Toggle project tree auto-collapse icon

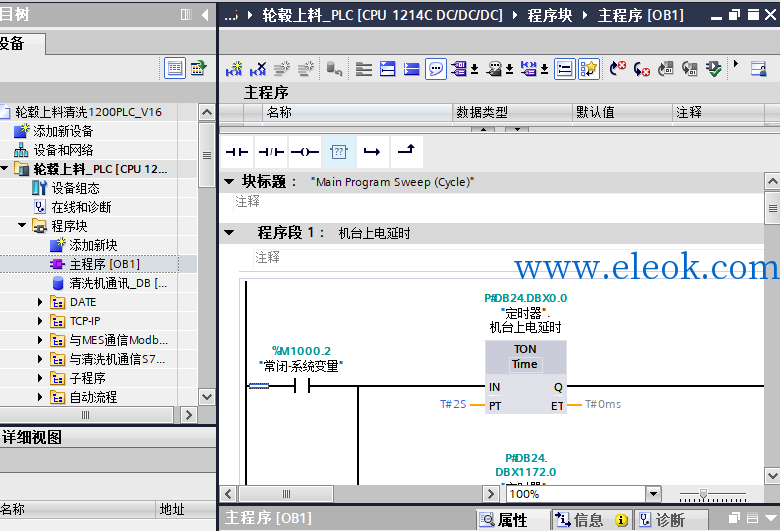pos(186,14)
